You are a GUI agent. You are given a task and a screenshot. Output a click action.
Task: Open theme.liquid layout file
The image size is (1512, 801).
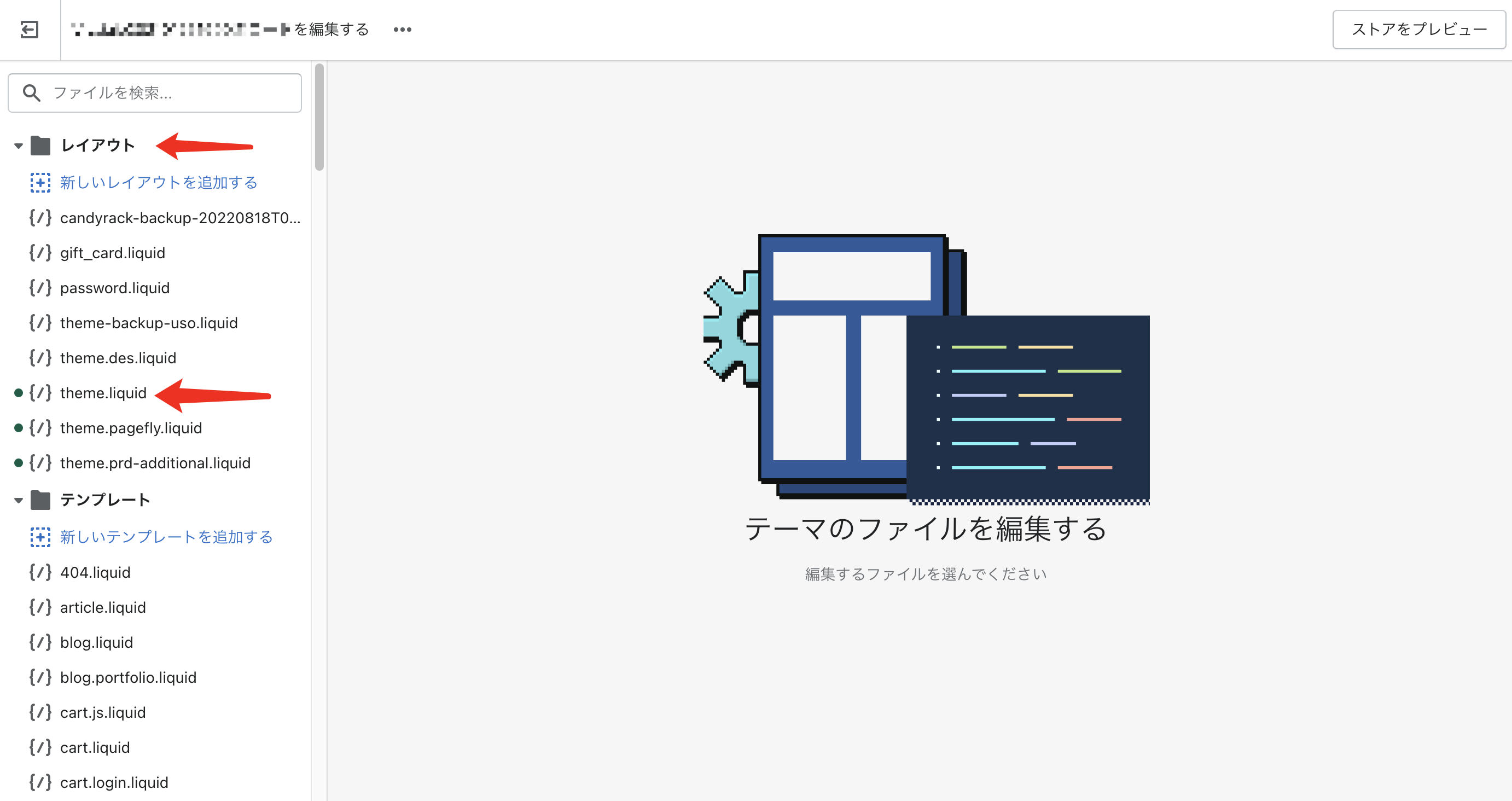103,393
